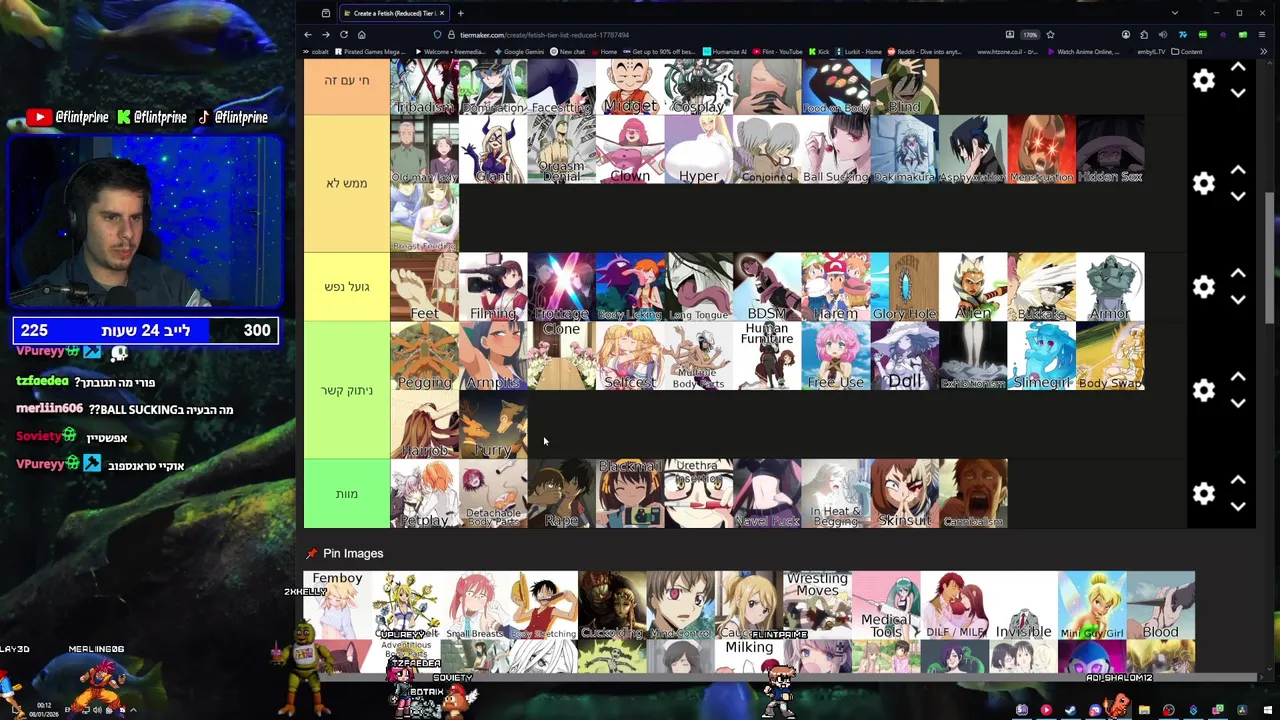Screen dimensions: 1280x720
Task: Move the גועל נפש tier row up
Action: 1238,273
